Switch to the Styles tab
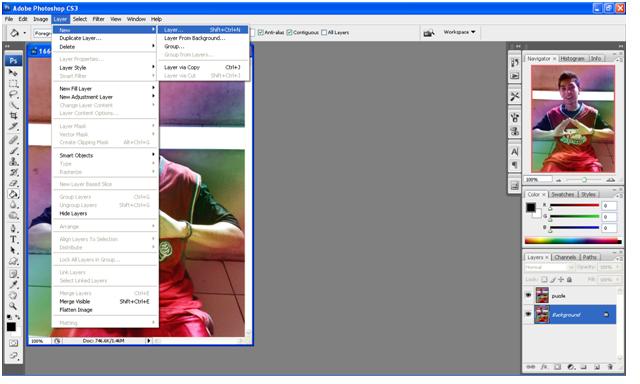Image resolution: width=640 pixels, height=384 pixels. [x=588, y=195]
